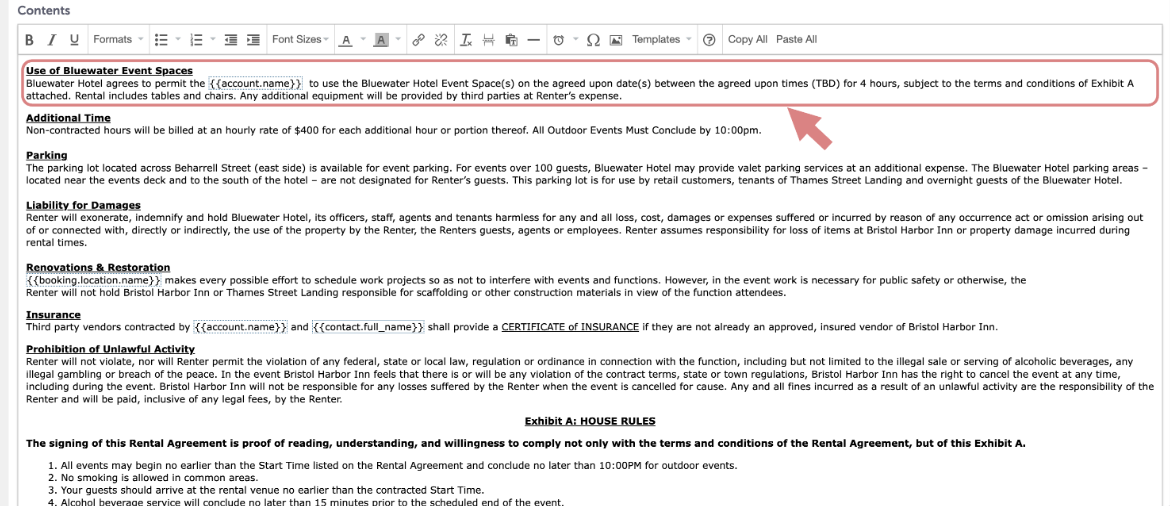Image resolution: width=1170 pixels, height=506 pixels.
Task: Expand date/time format options arrow
Action: [x=575, y=40]
